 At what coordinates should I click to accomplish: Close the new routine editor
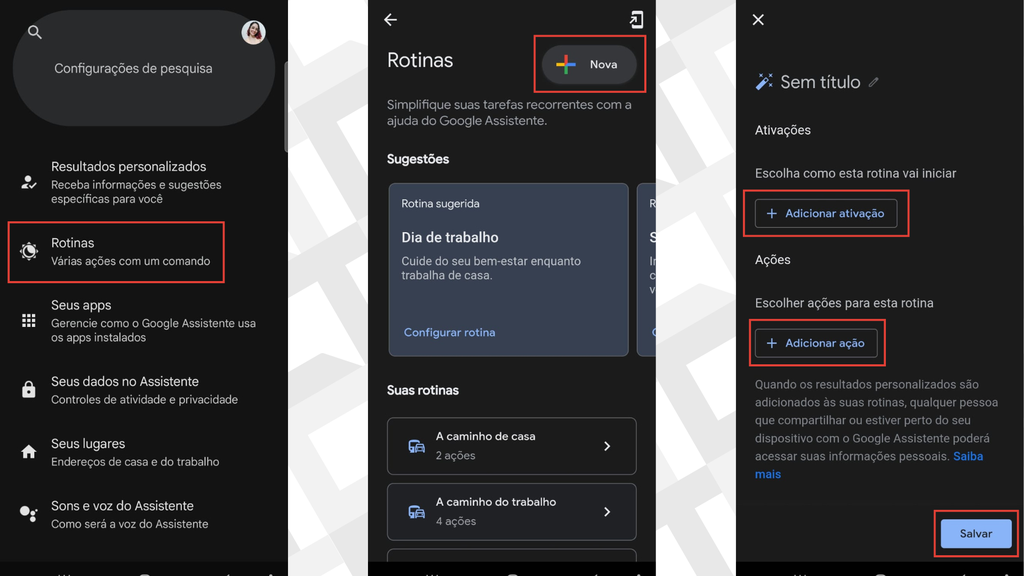point(758,20)
